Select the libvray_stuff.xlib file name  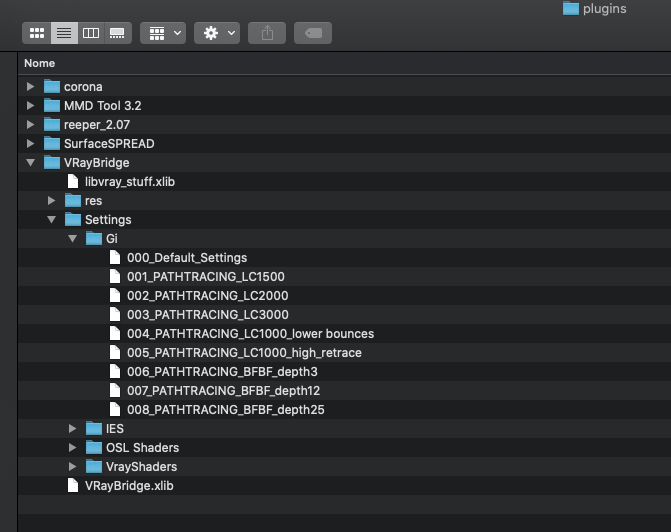pyautogui.click(x=130, y=182)
